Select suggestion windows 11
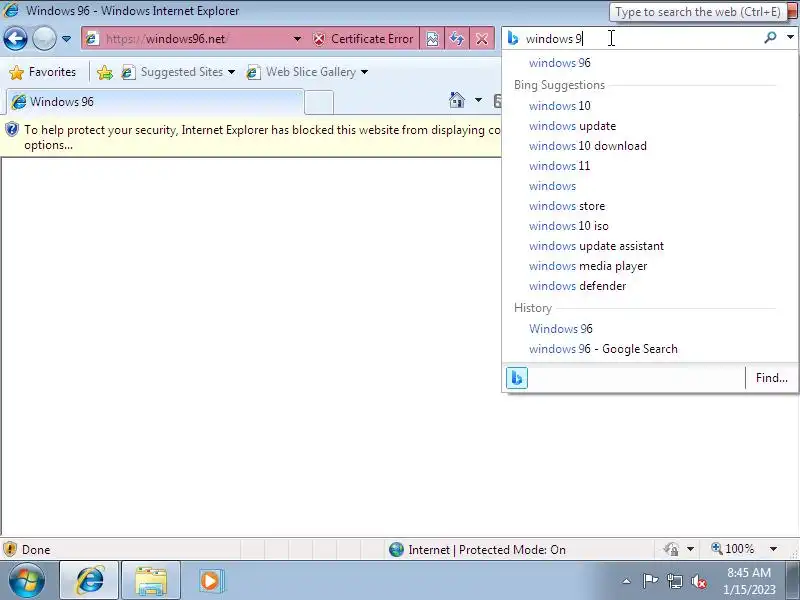Screen dimensions: 800x600 click(650, 166)
